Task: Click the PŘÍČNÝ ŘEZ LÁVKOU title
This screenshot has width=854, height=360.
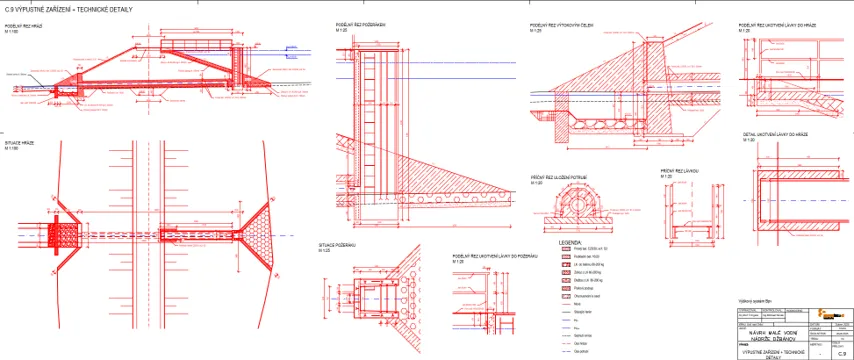Action: pyautogui.click(x=679, y=171)
